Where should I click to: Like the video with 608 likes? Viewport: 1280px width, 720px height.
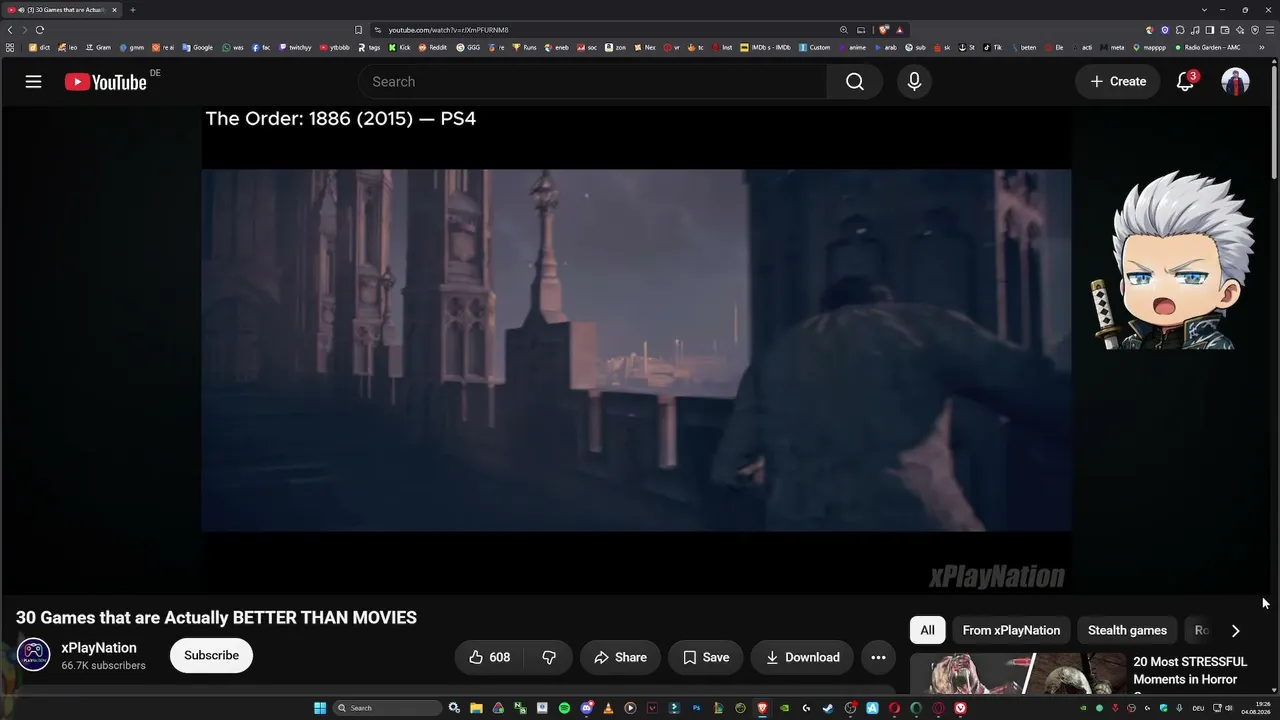489,657
